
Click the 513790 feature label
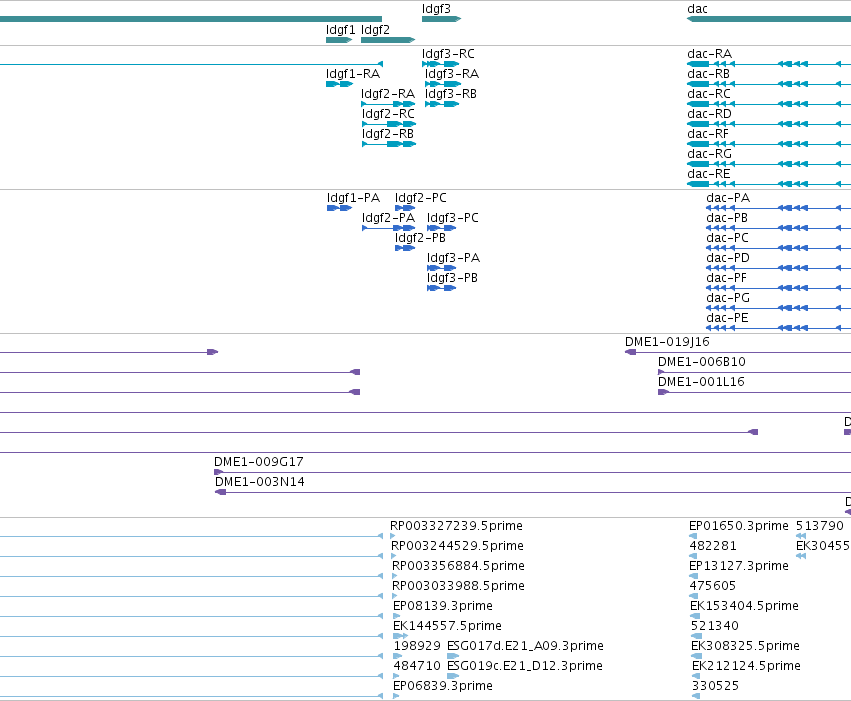coord(820,526)
